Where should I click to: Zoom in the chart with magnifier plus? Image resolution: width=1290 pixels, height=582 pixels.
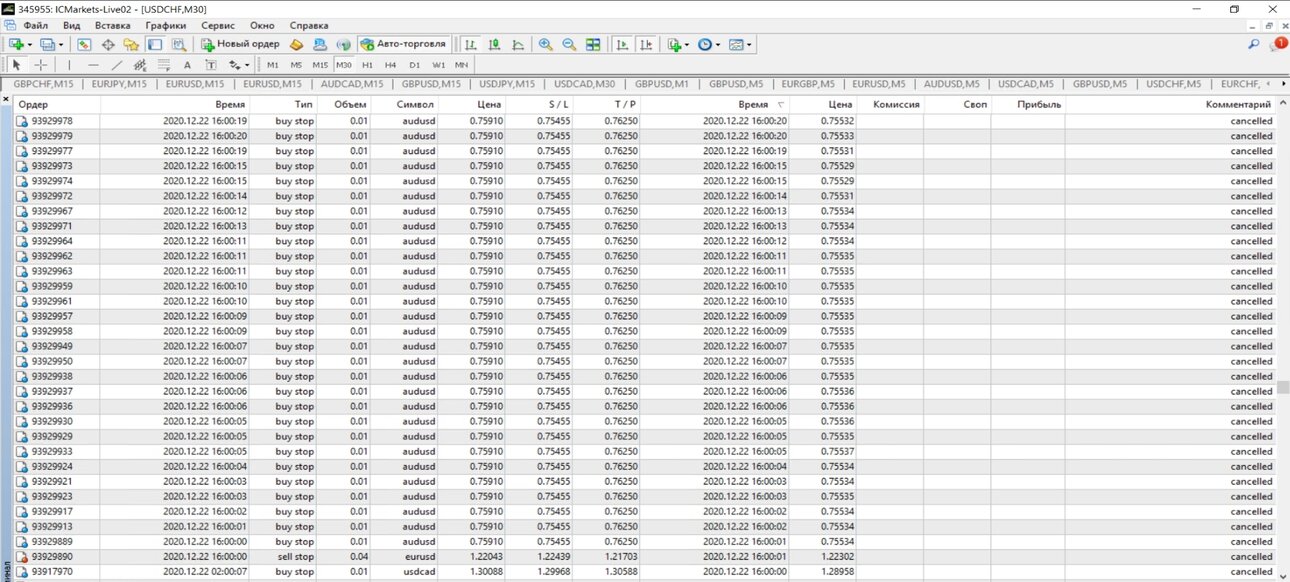point(545,44)
